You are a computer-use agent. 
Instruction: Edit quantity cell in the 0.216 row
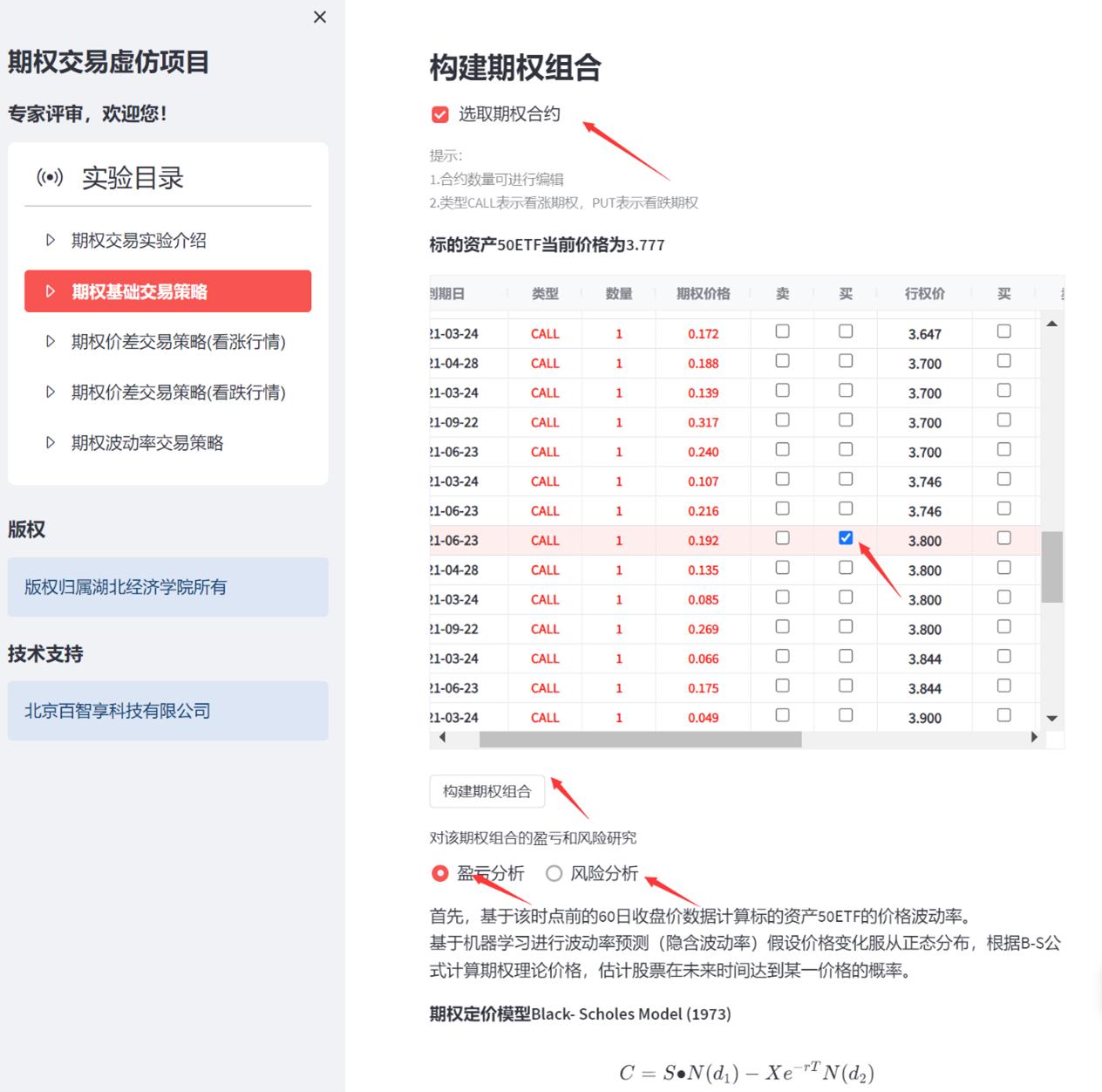point(619,511)
